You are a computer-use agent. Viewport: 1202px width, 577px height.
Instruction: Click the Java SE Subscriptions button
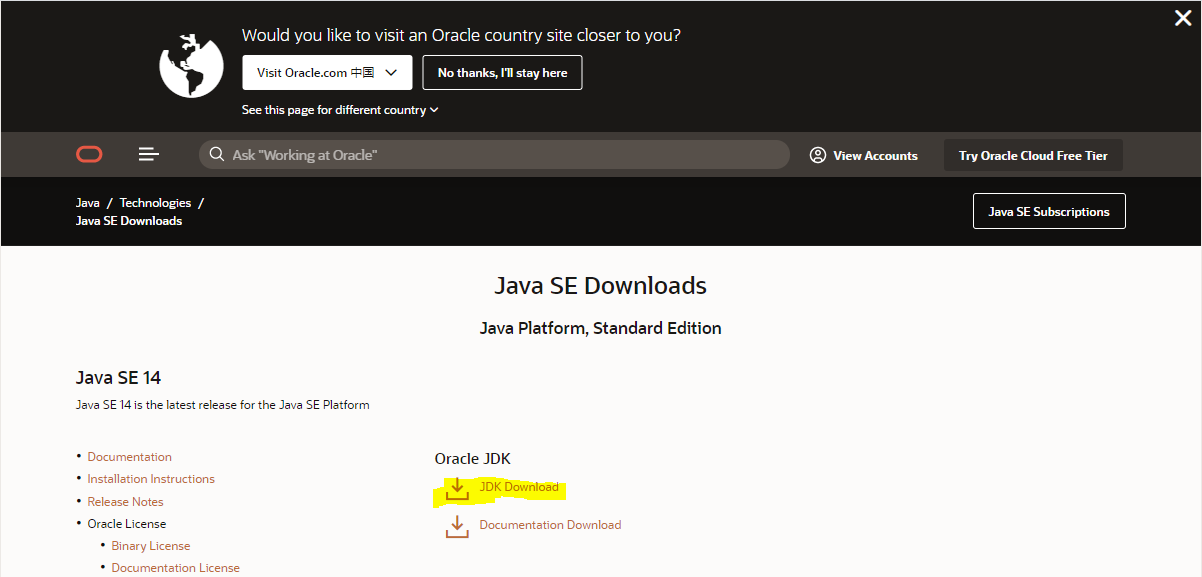point(1049,212)
